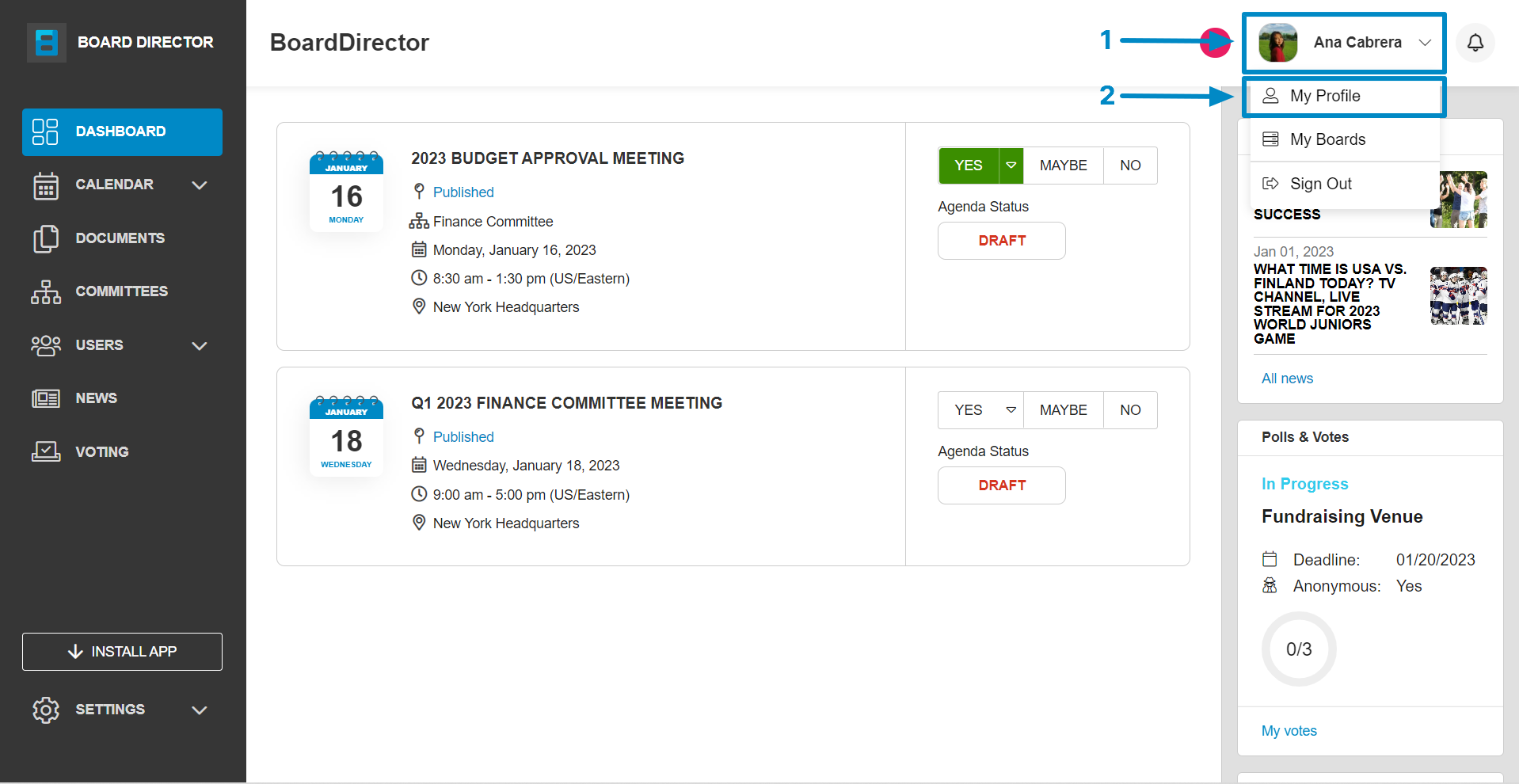This screenshot has height=784, width=1519.
Task: Open the Voting sidebar item
Action: point(122,451)
